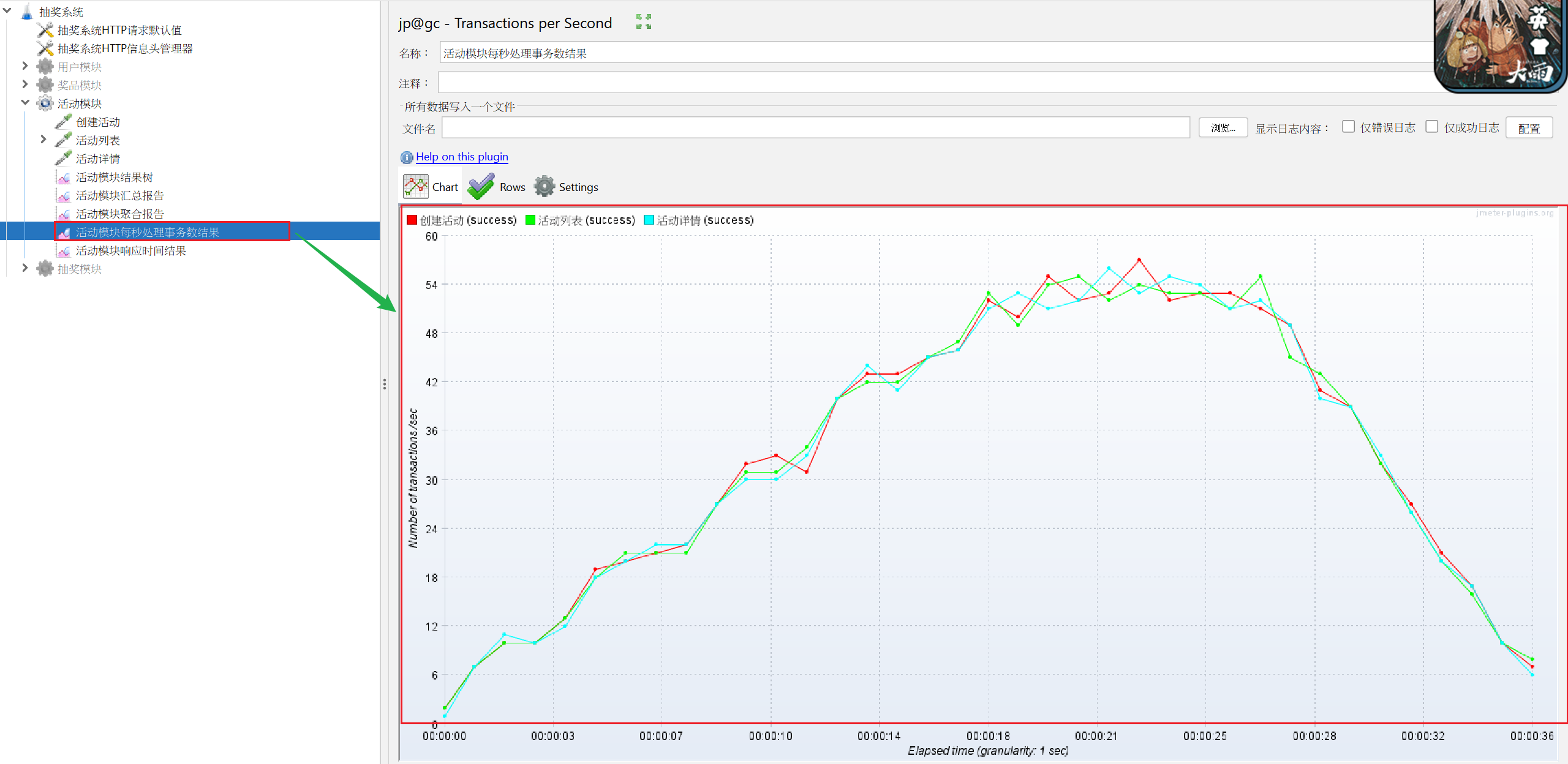The height and width of the screenshot is (764, 1568).
Task: Click the 浏览 browse button
Action: [1223, 128]
